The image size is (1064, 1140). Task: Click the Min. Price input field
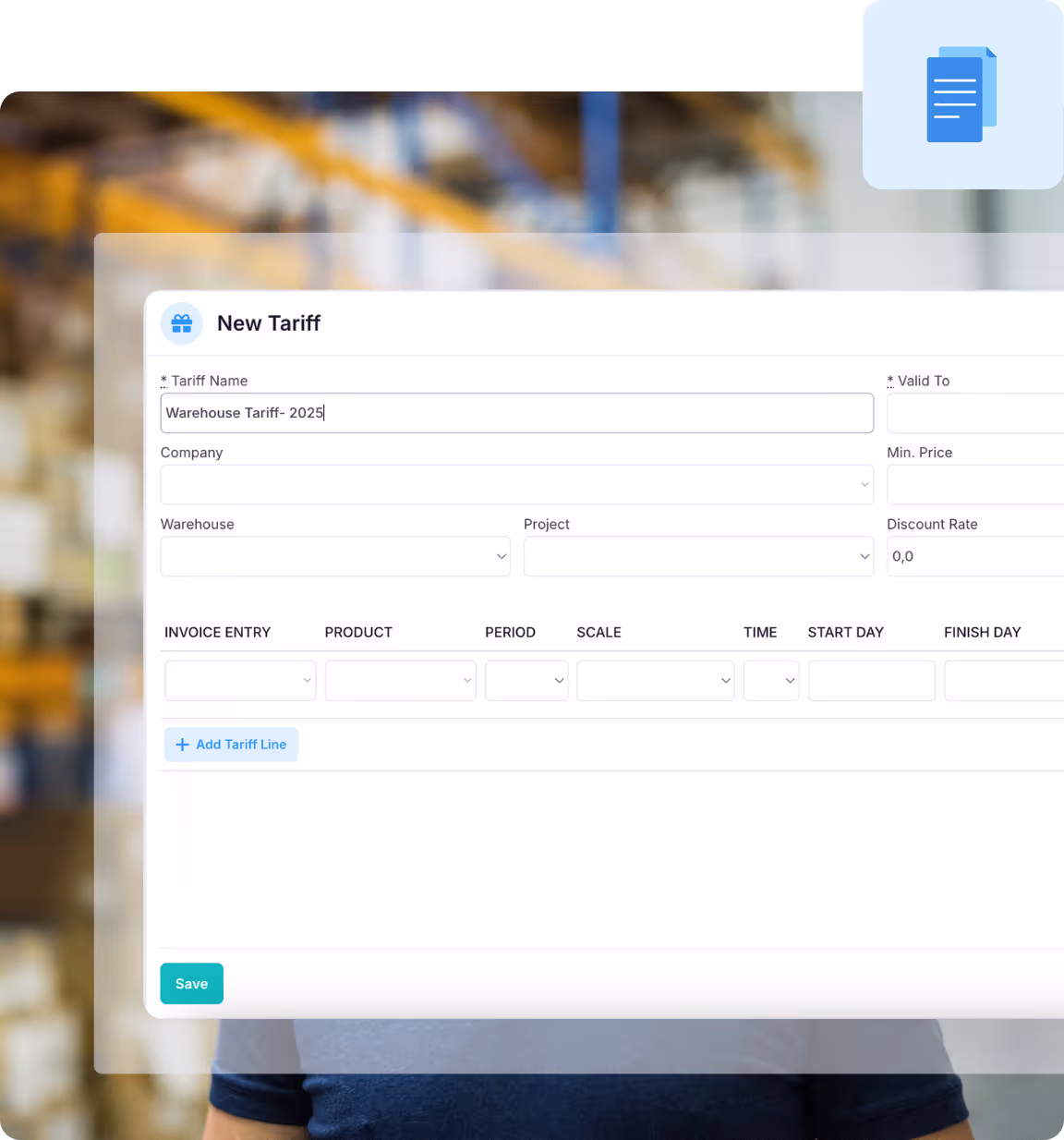(975, 485)
